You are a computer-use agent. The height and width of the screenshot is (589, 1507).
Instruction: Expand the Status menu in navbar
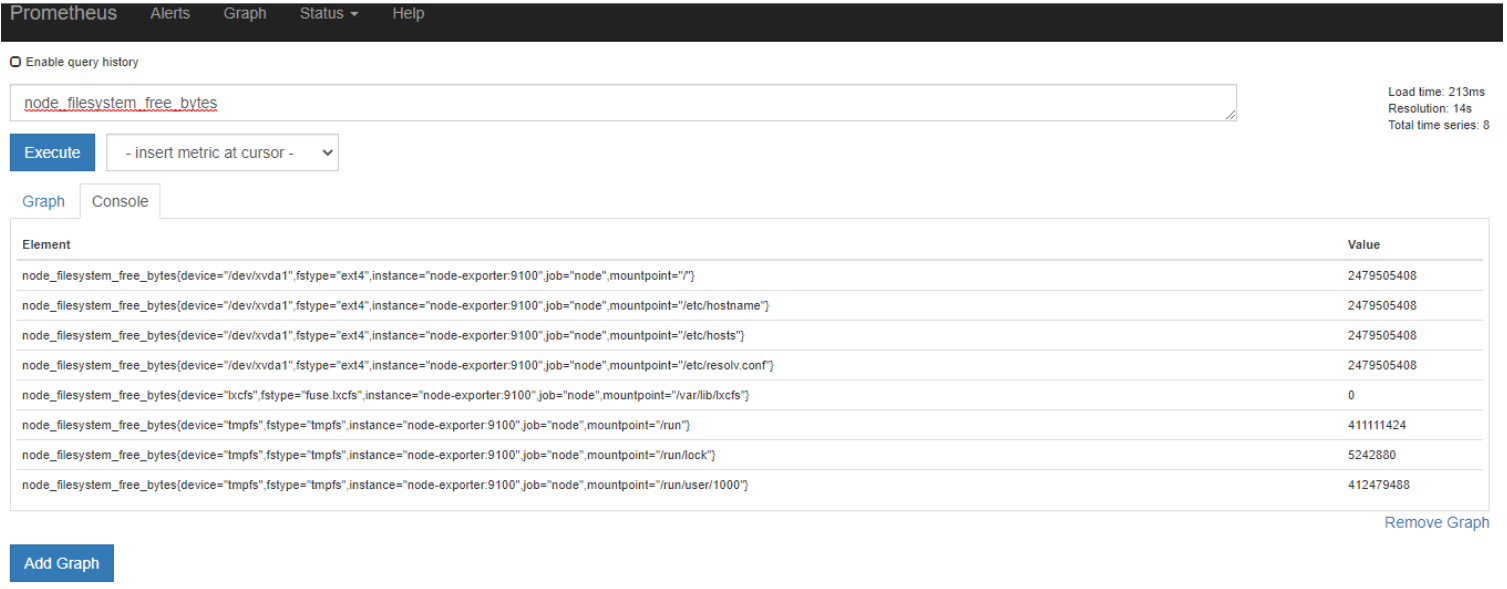point(329,14)
